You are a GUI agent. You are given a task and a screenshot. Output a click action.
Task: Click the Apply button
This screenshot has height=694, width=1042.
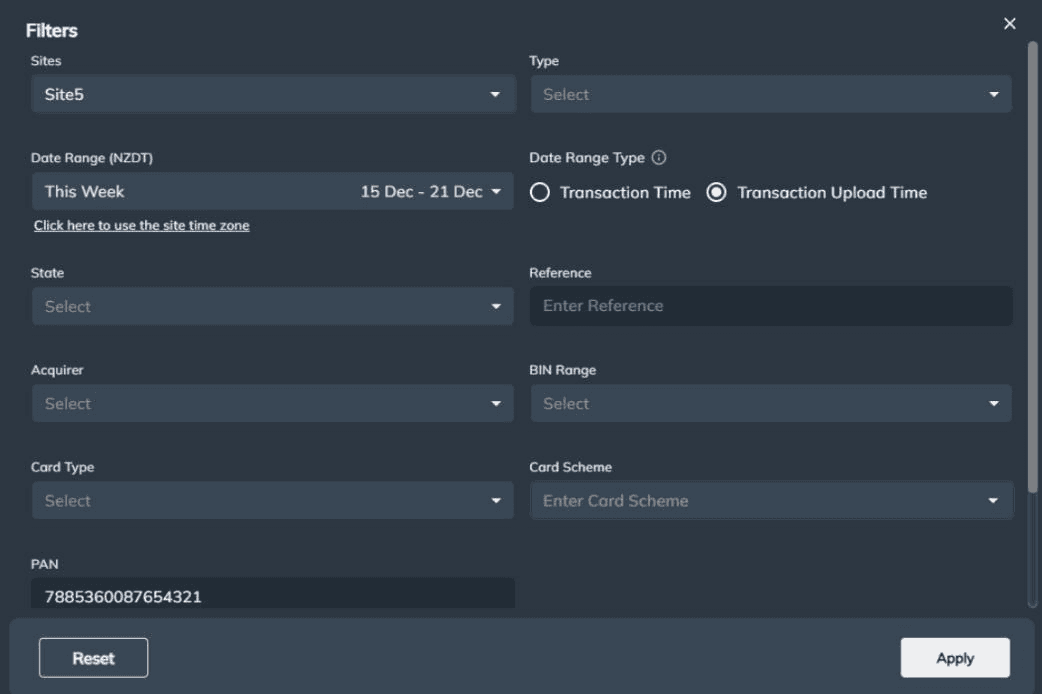pos(955,658)
